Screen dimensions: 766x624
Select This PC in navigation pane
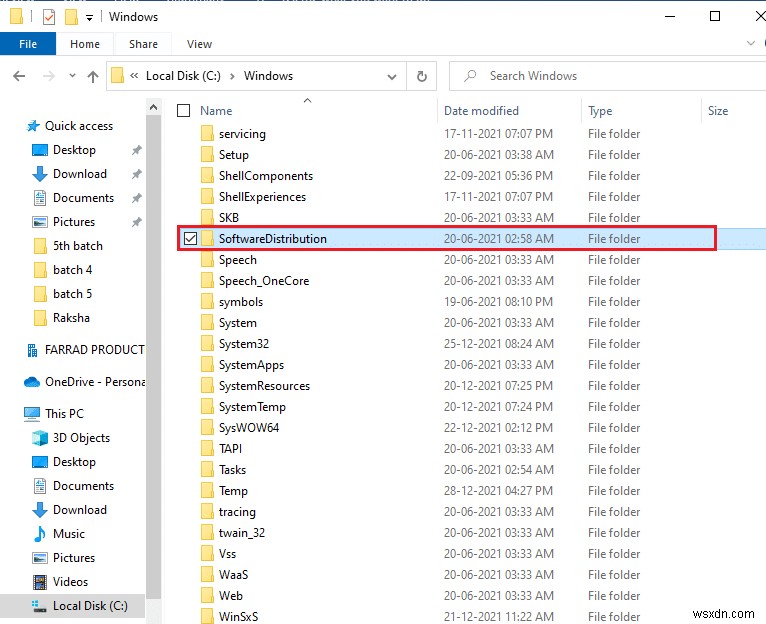pos(64,414)
